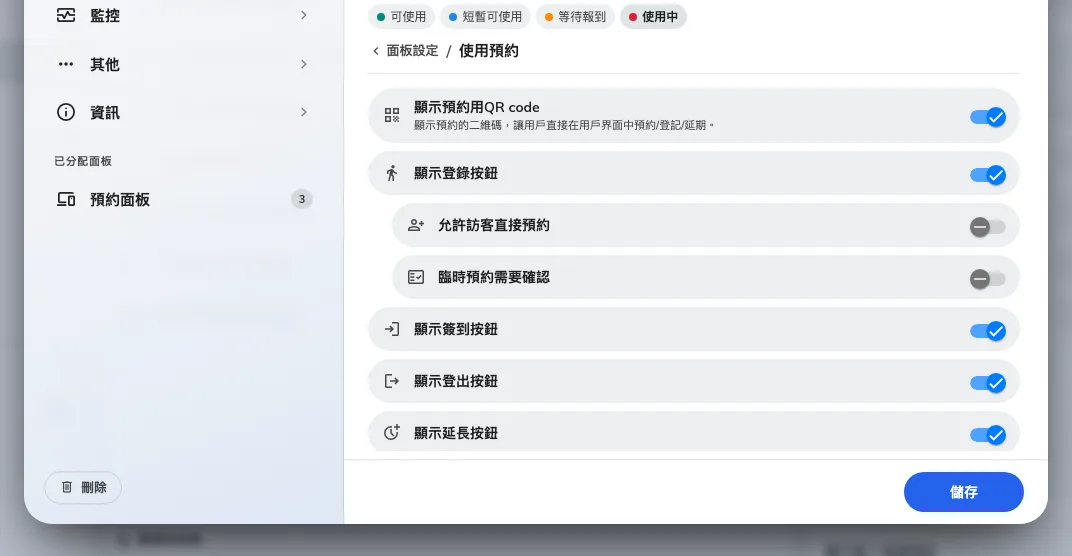Image resolution: width=1072 pixels, height=556 pixels.
Task: Open the 監控 menu item
Action: [x=182, y=15]
